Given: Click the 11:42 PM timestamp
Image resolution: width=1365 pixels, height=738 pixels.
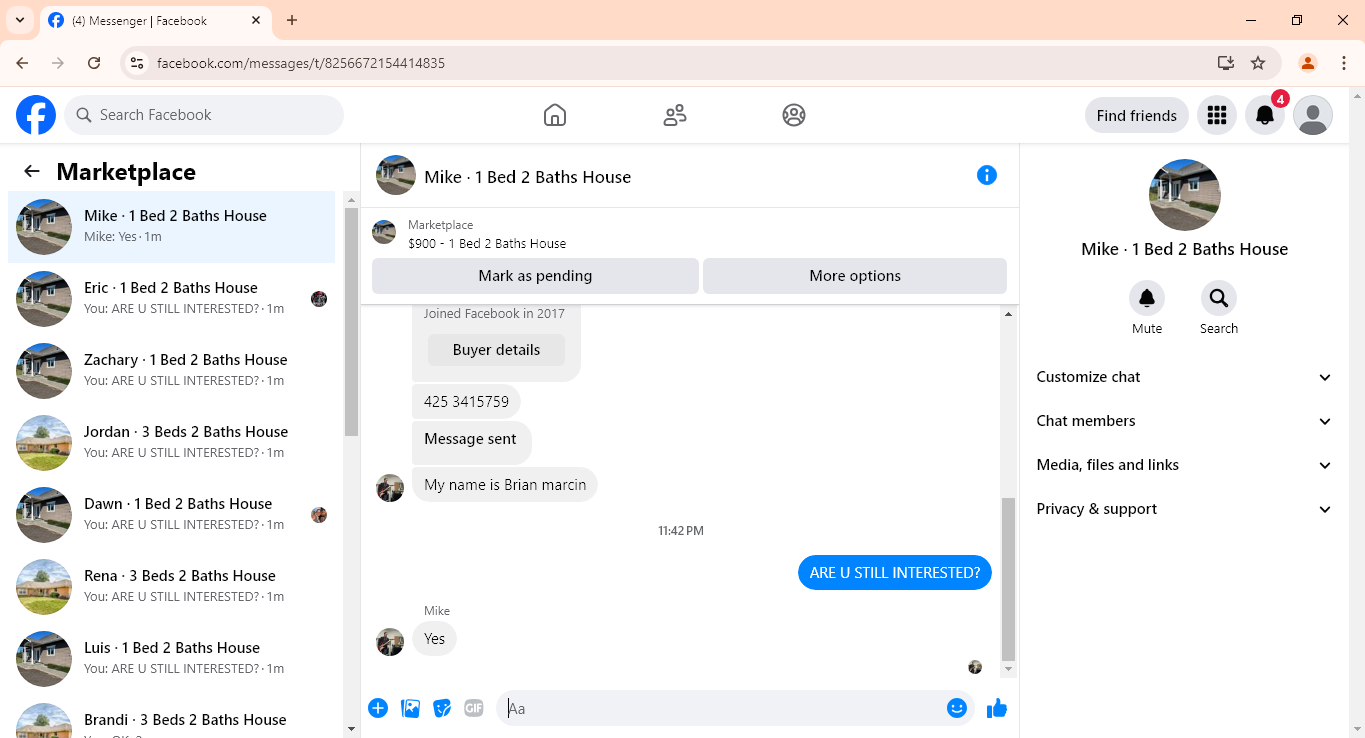Looking at the screenshot, I should click(x=681, y=531).
